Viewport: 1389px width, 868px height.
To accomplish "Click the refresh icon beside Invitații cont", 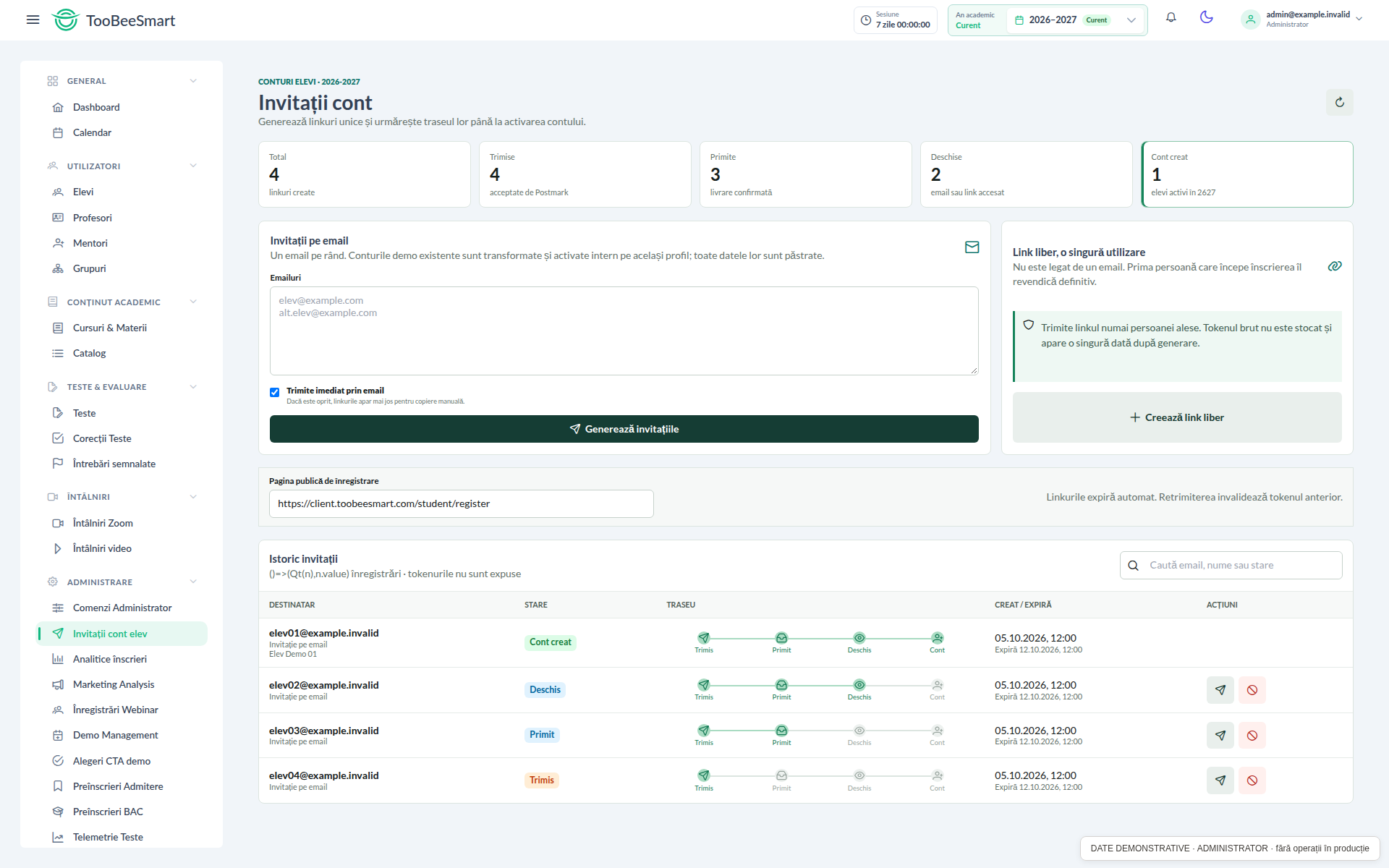I will [1339, 102].
